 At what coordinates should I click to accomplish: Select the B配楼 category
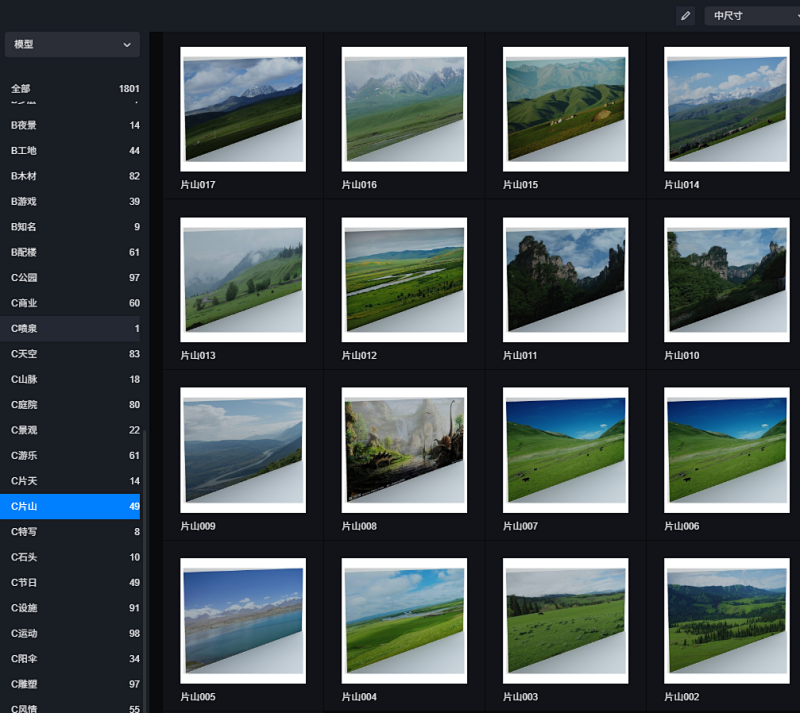coord(70,252)
